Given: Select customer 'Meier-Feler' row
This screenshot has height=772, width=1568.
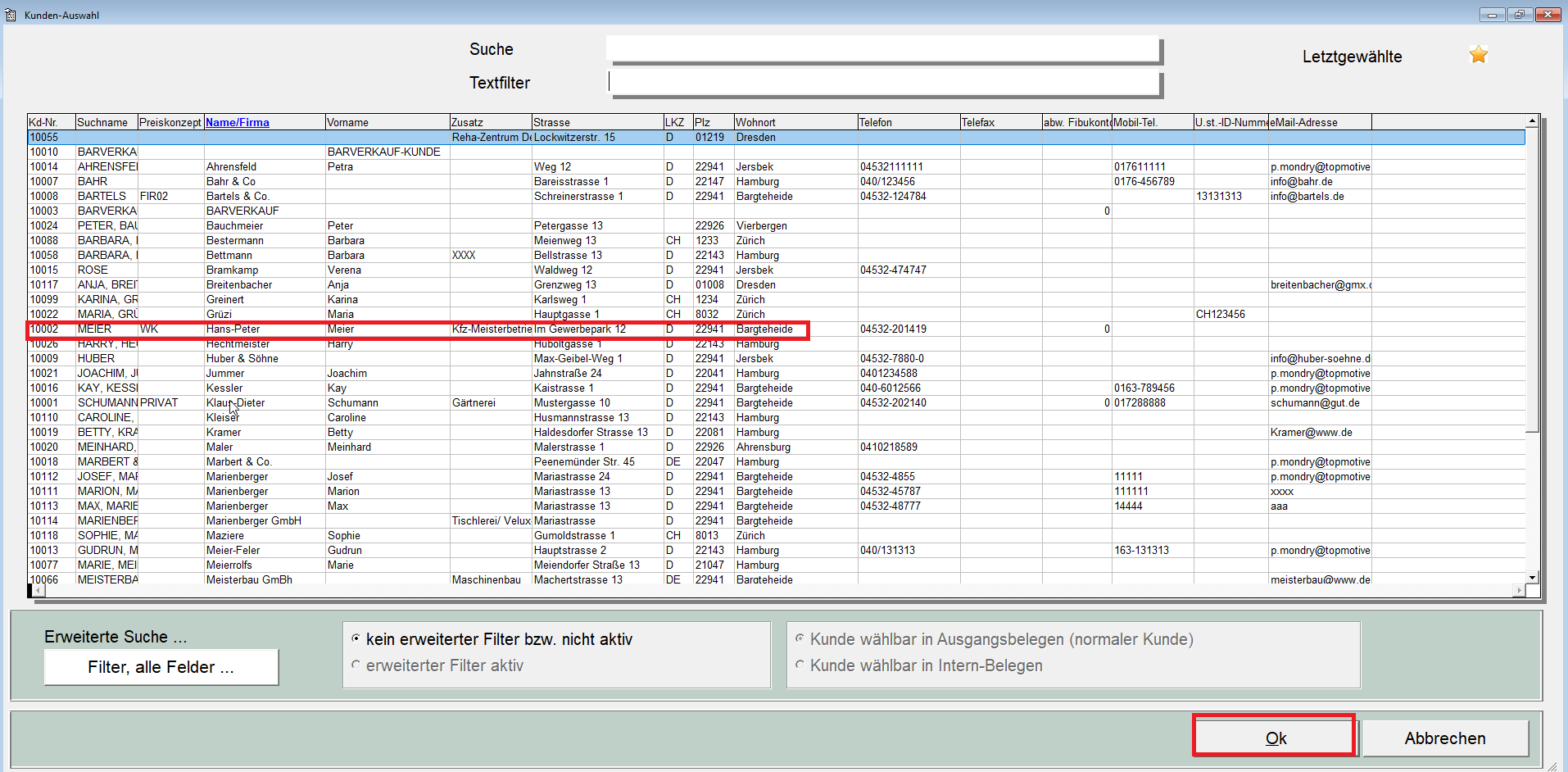Looking at the screenshot, I should [x=777, y=550].
